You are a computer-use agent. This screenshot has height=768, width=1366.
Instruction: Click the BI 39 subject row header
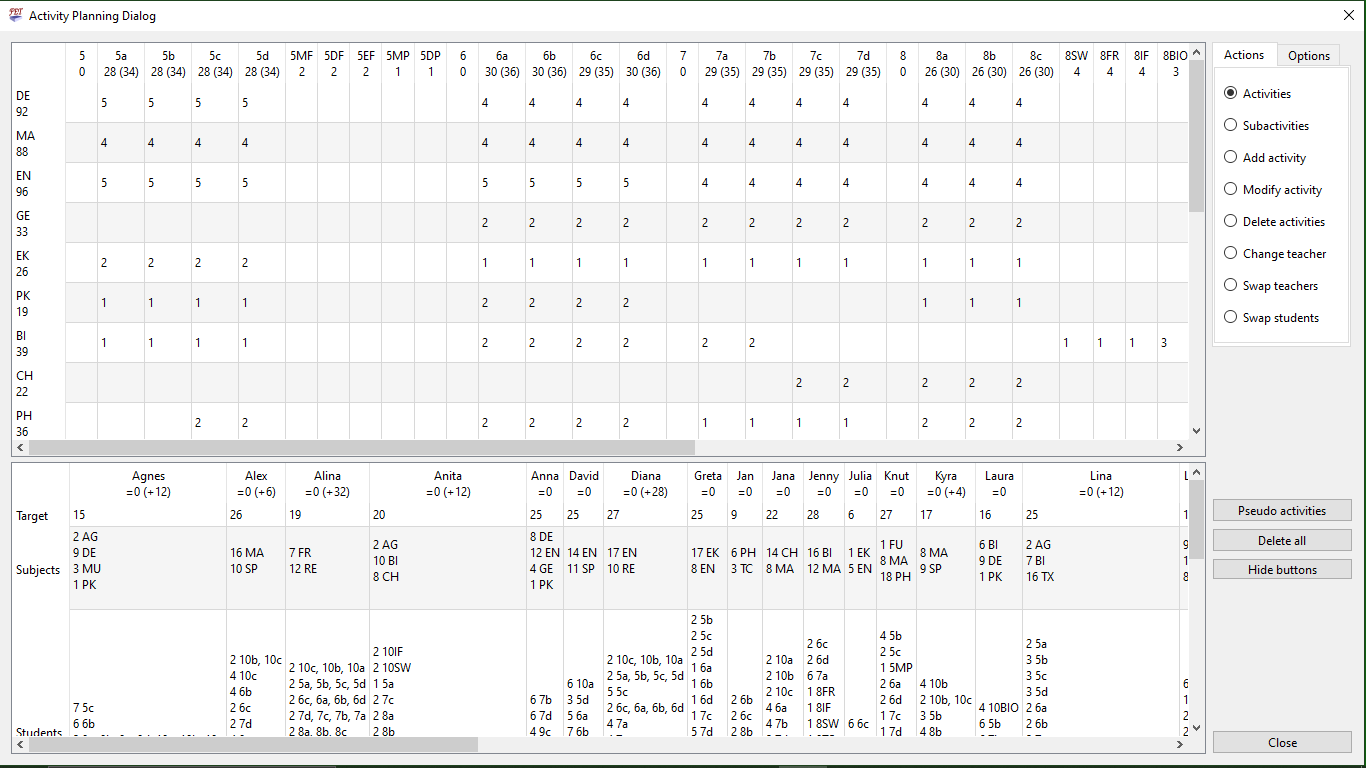(x=39, y=343)
